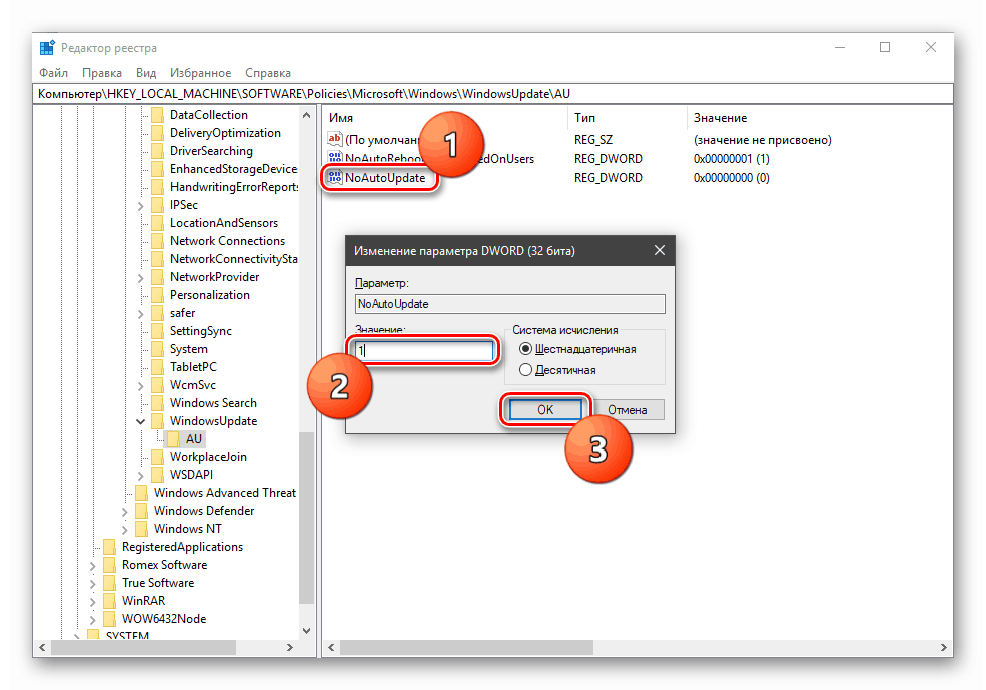Click the REG_SZ type cell

point(593,140)
